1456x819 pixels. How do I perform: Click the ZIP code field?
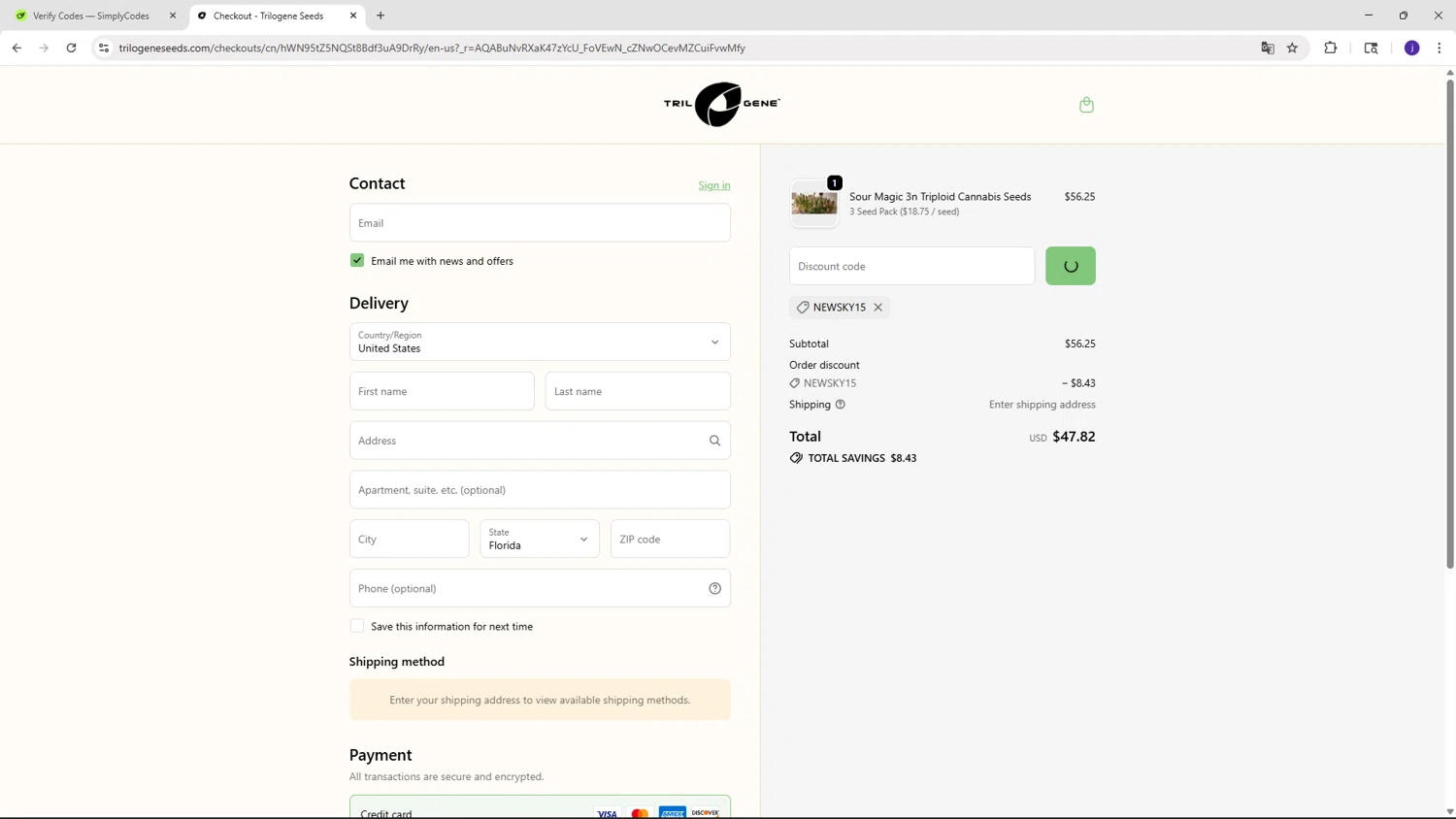(670, 539)
